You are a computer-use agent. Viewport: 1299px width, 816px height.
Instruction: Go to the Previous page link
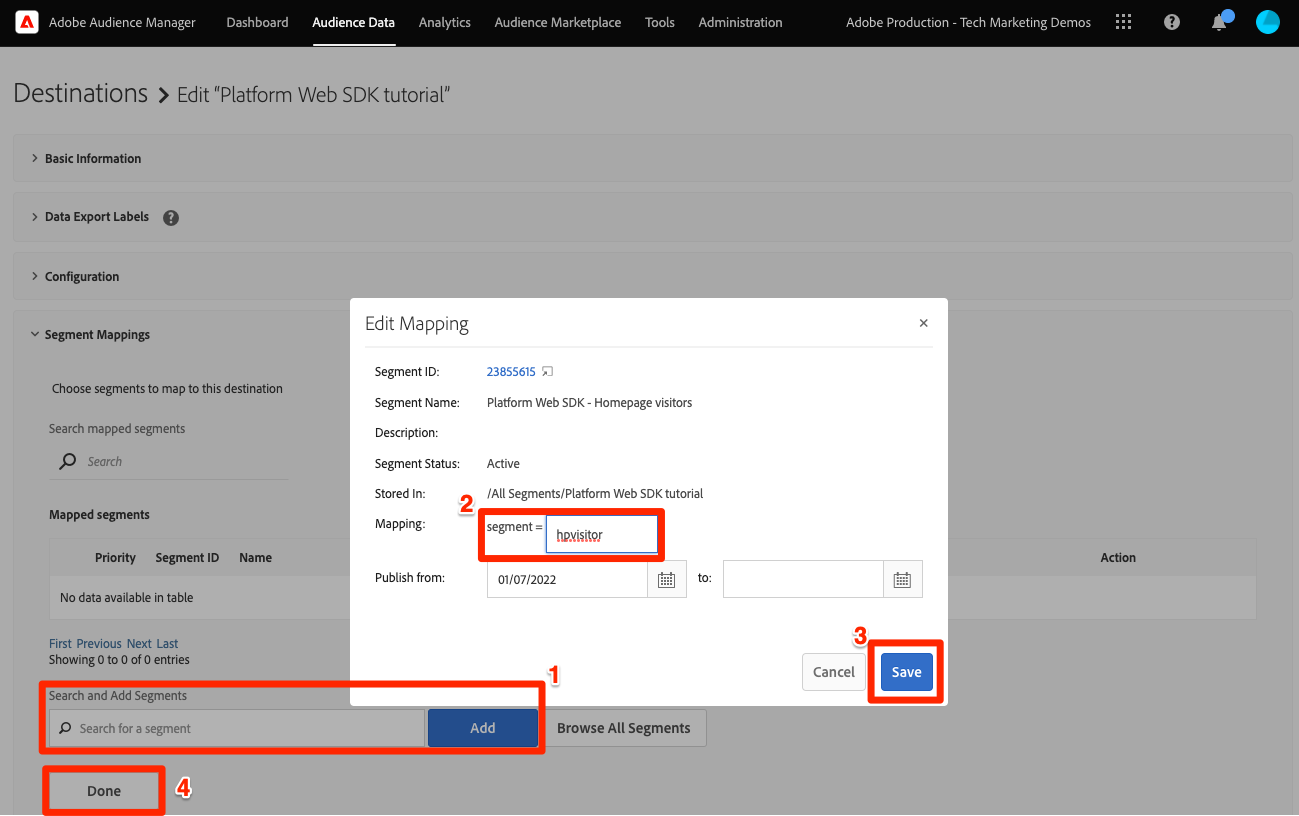point(99,644)
